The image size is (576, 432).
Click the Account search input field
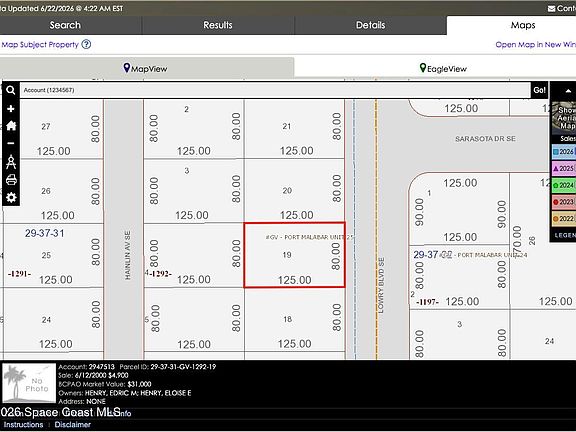coord(275,90)
